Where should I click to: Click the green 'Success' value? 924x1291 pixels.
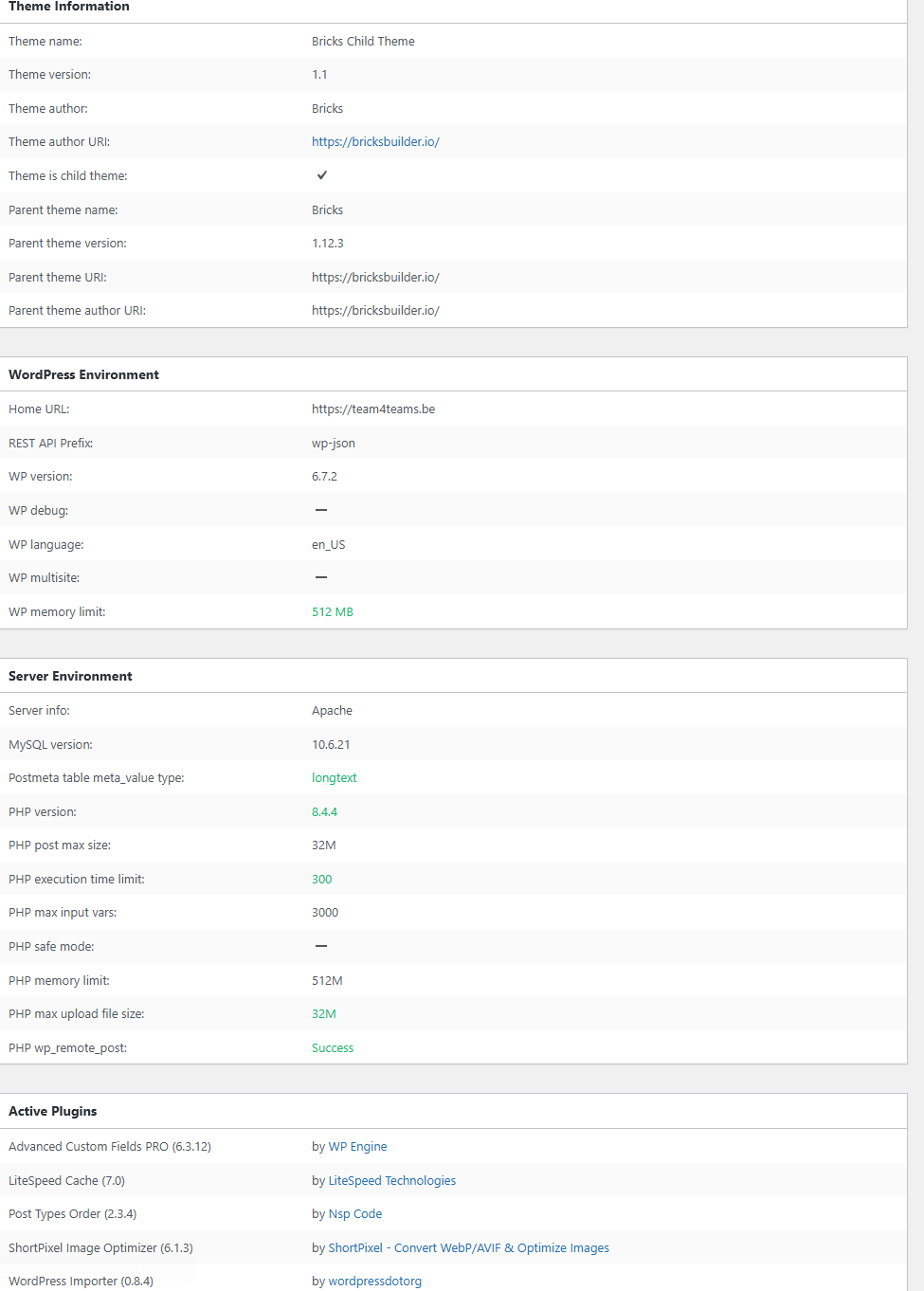(333, 1048)
